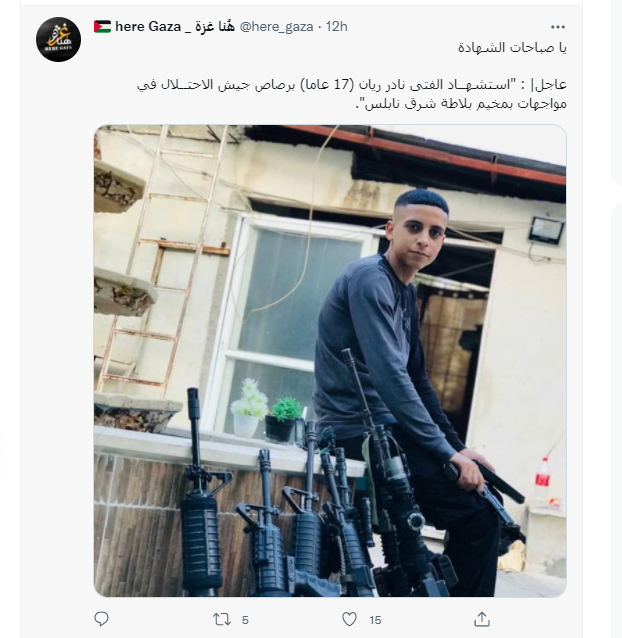Open the share upload arrow icon
This screenshot has width=622, height=638.
pyautogui.click(x=482, y=619)
